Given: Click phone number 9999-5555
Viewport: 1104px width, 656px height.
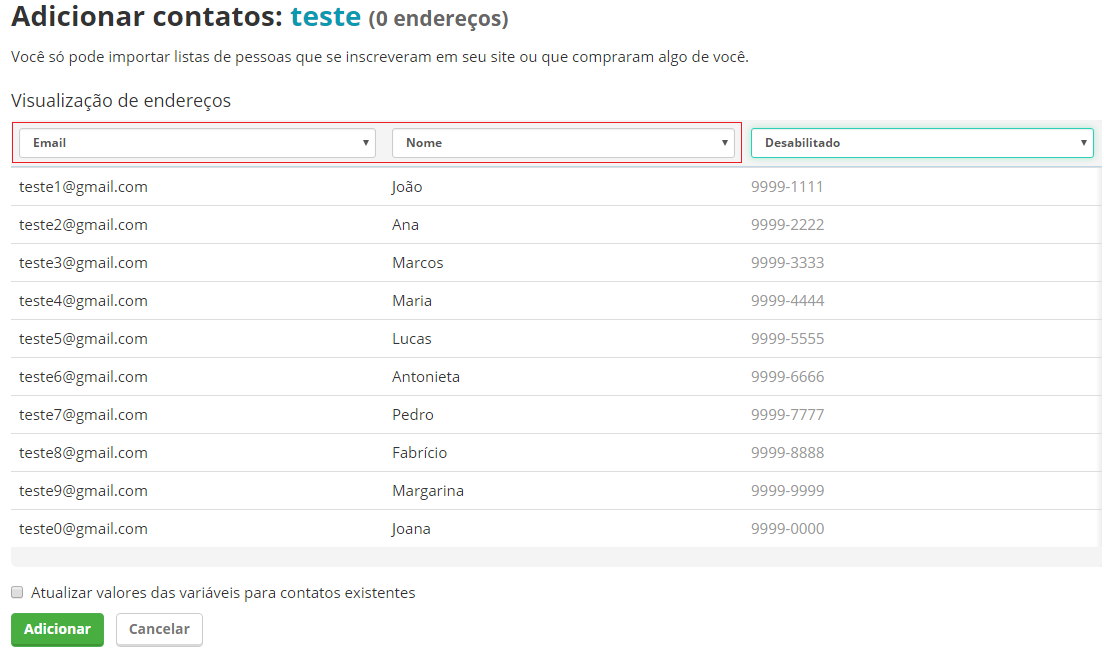Looking at the screenshot, I should pyautogui.click(x=787, y=339).
